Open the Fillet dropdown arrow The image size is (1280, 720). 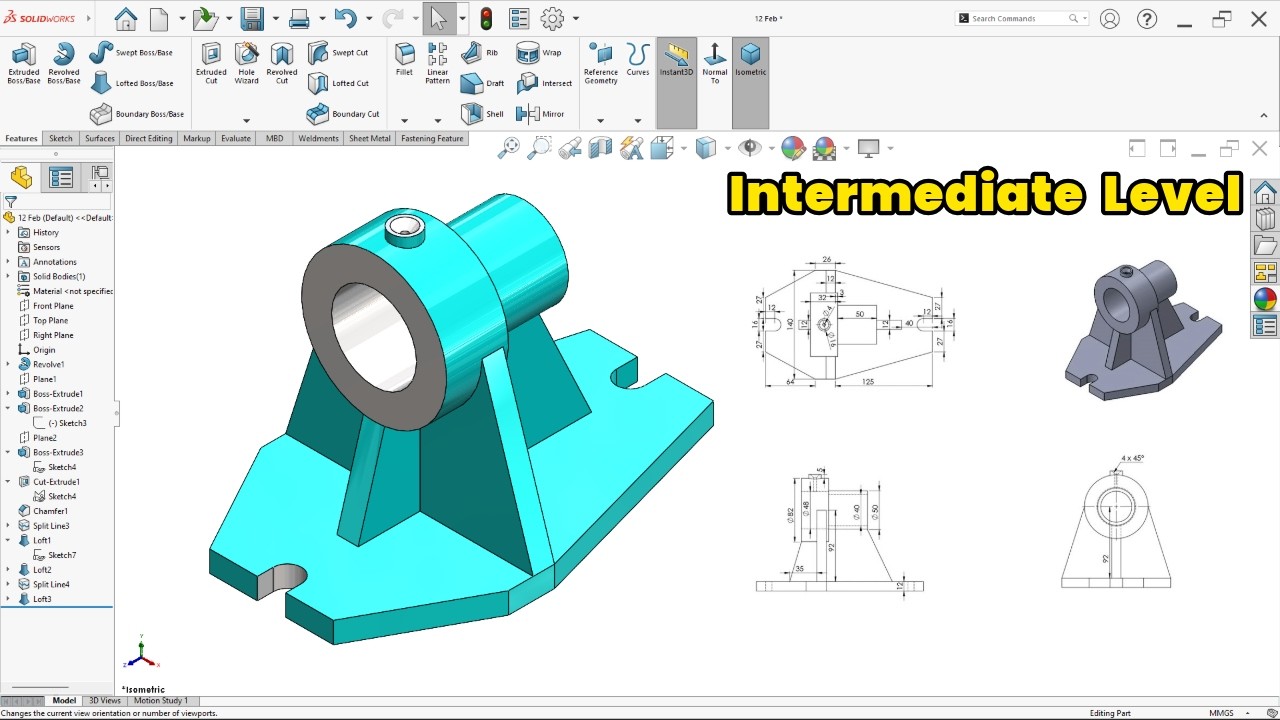point(404,121)
